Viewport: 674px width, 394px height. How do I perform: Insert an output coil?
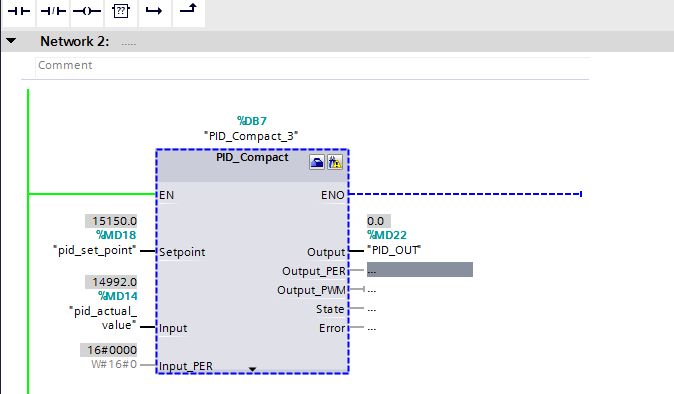[x=87, y=11]
